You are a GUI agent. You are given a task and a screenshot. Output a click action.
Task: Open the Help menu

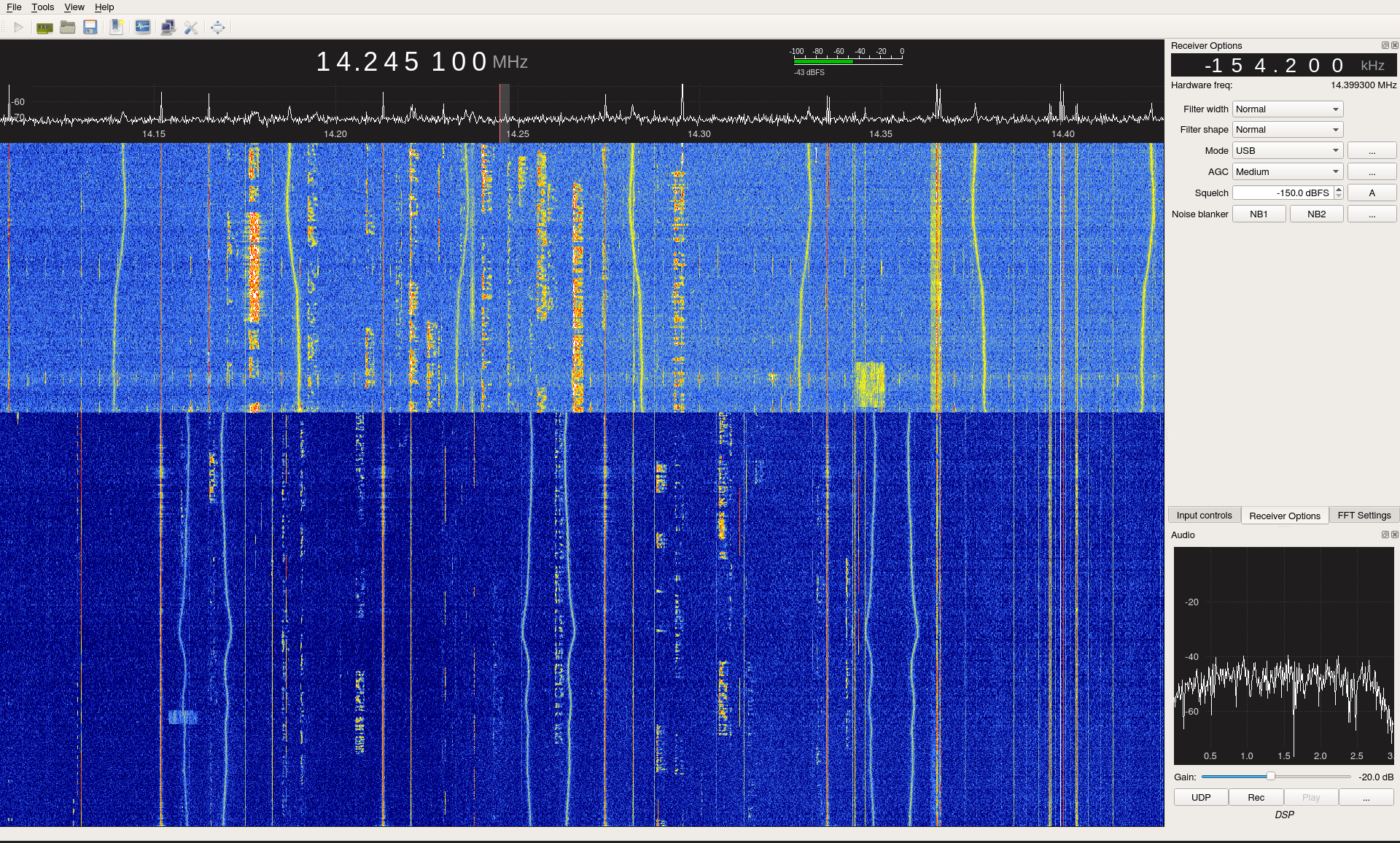[x=104, y=7]
